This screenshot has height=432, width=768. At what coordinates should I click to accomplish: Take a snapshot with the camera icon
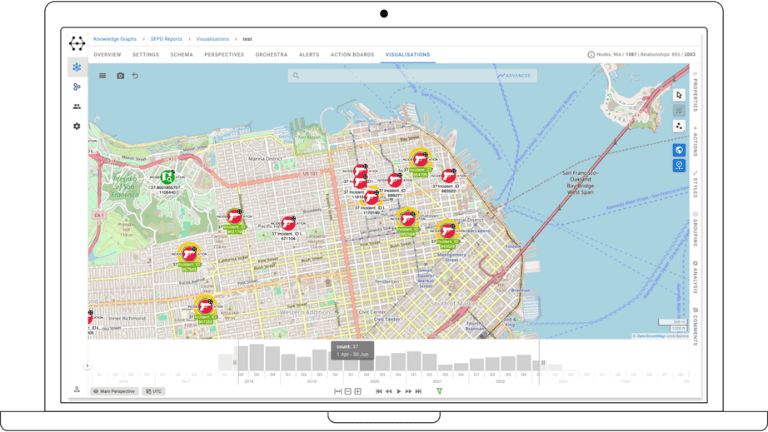coord(120,75)
